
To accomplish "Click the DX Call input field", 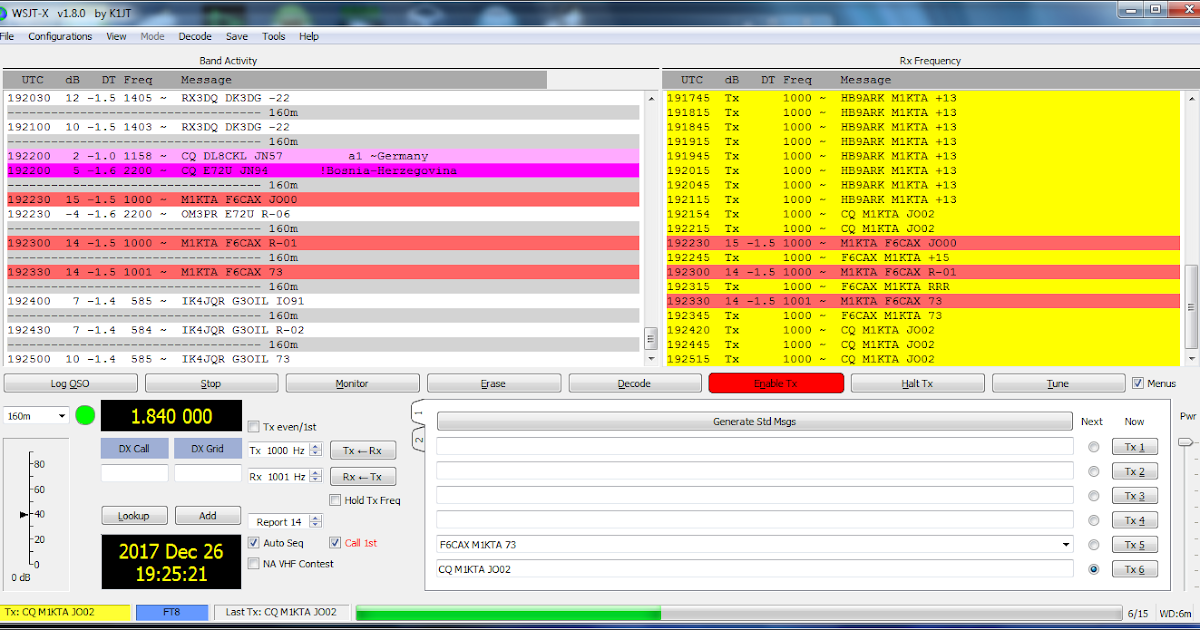I will pos(134,472).
